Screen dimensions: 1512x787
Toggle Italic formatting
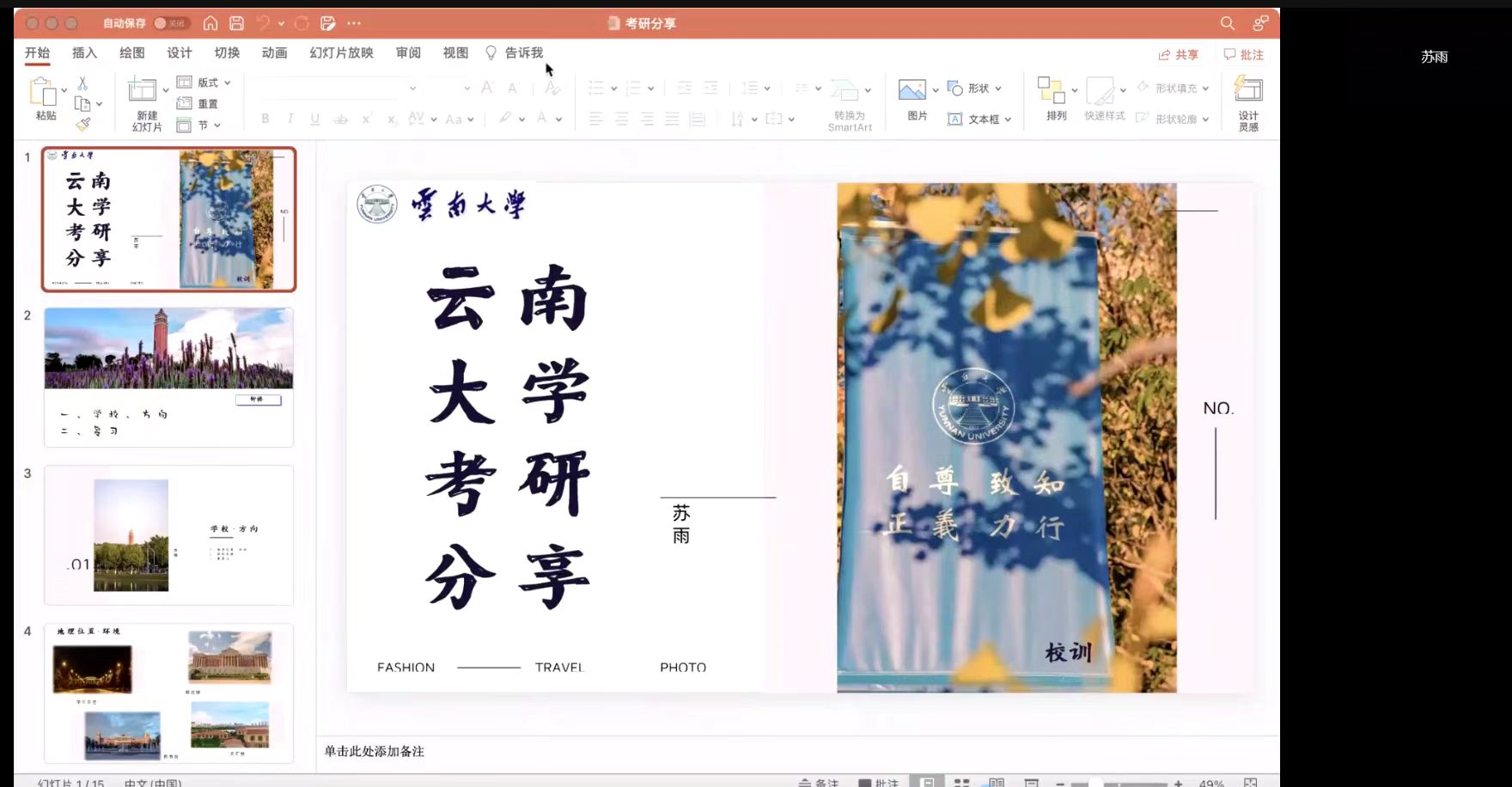coord(290,119)
